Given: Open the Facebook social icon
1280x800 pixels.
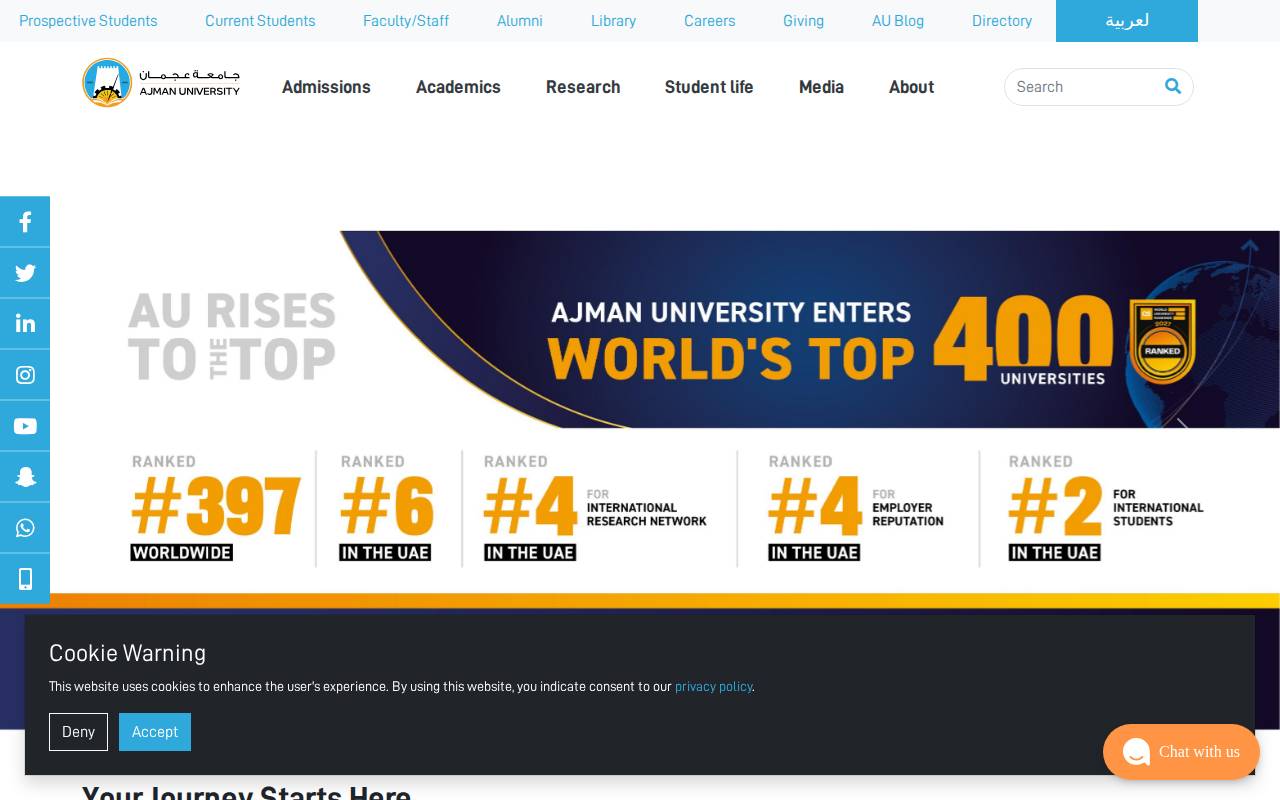Looking at the screenshot, I should (25, 222).
